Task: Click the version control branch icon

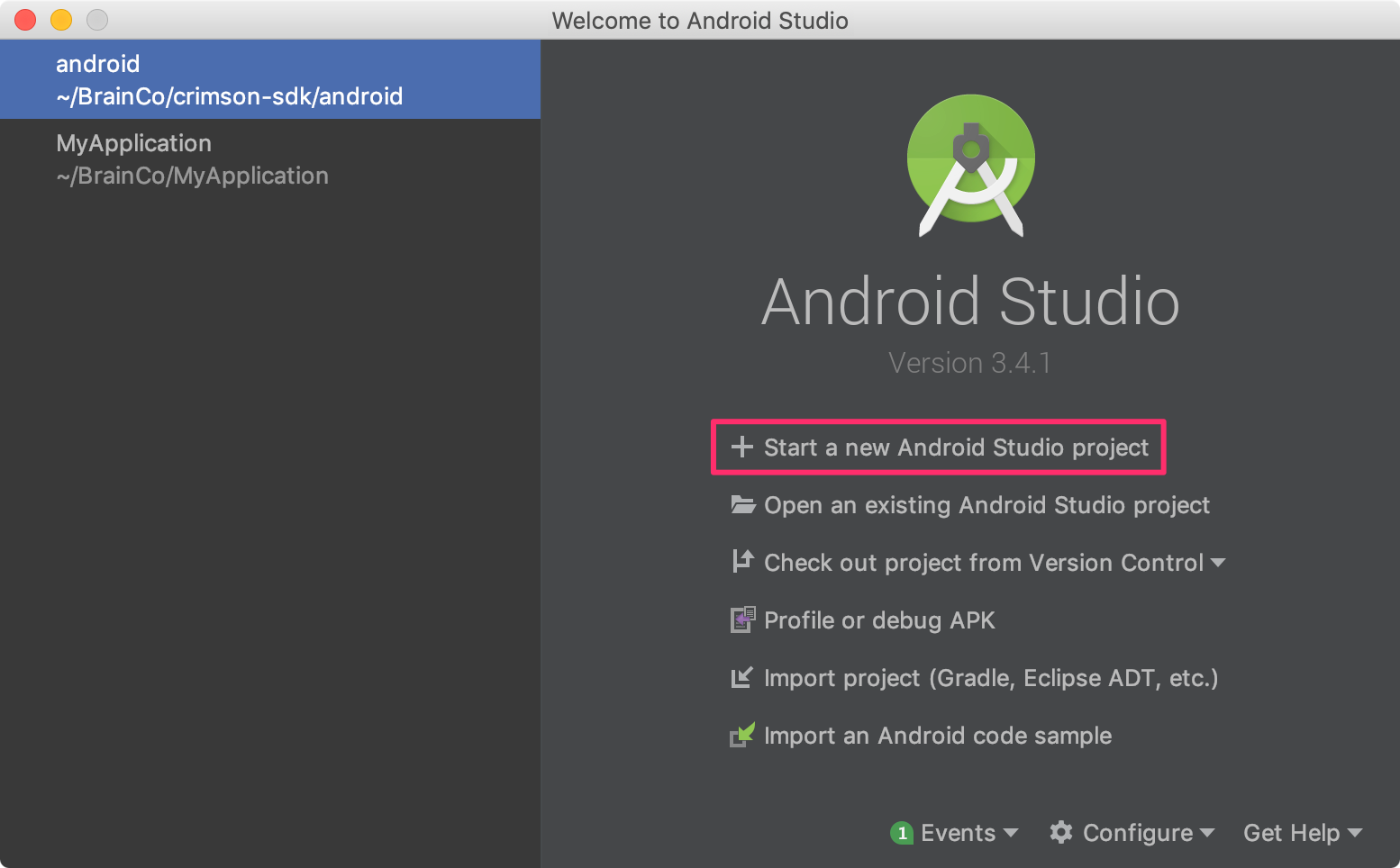Action: click(742, 562)
